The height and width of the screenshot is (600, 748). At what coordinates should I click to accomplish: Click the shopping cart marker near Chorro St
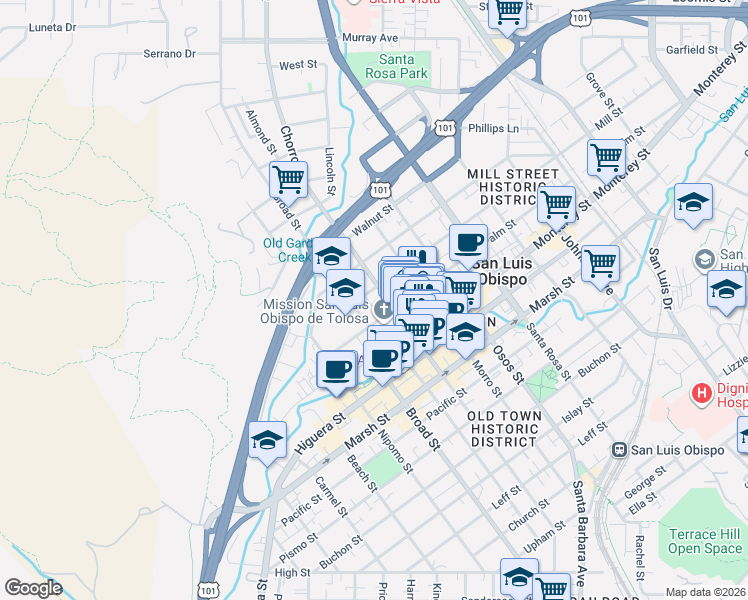click(x=288, y=182)
